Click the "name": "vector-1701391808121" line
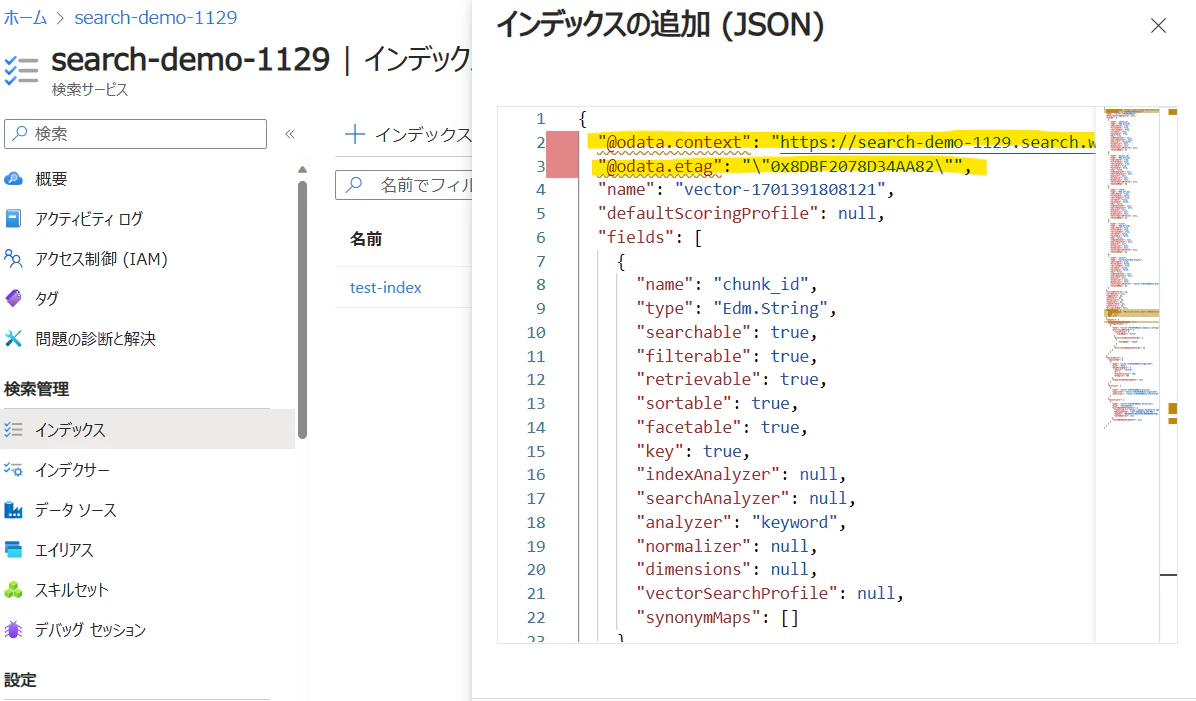Screen dimensions: 1196x701 pos(746,189)
